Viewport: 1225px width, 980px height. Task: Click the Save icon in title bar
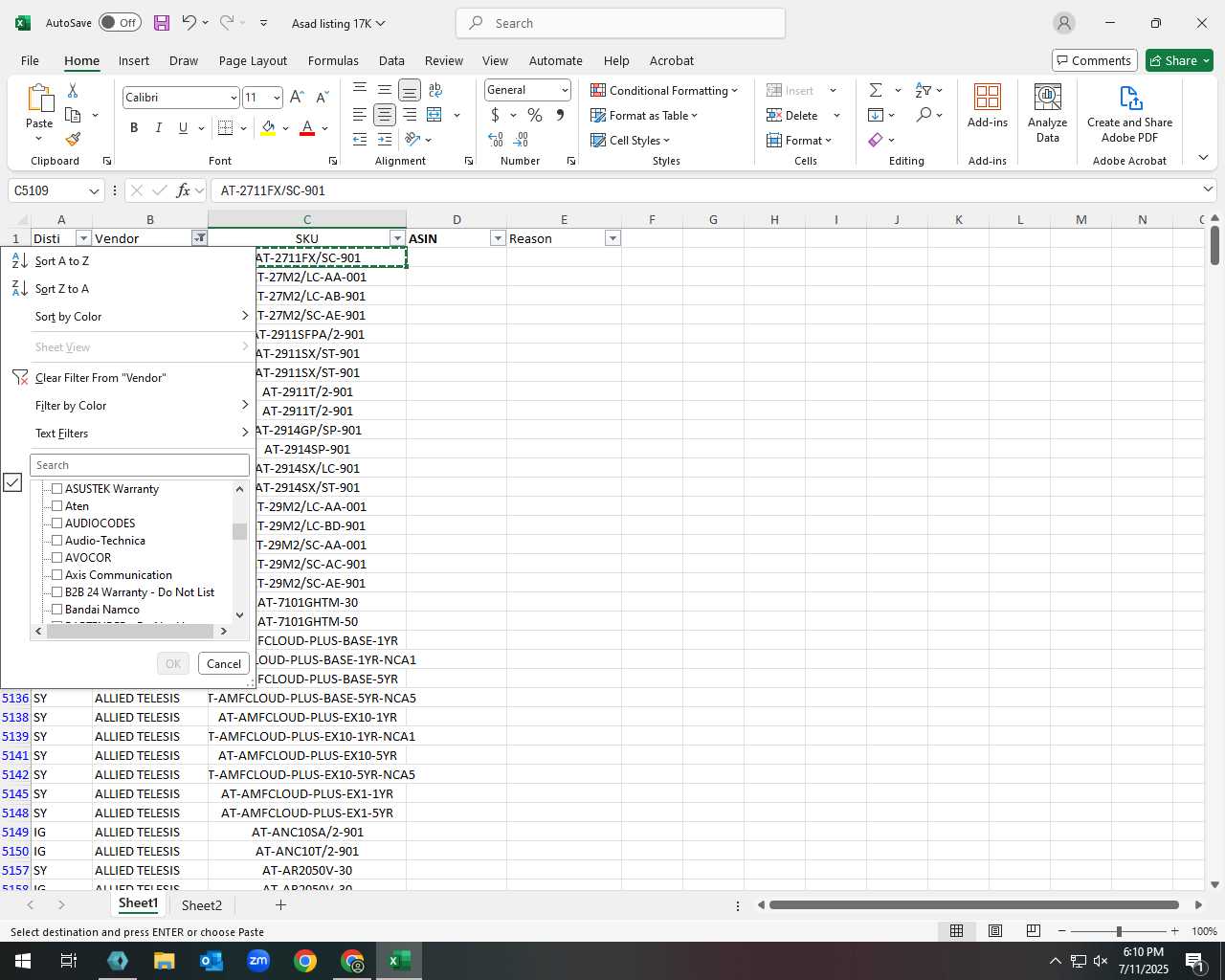click(x=161, y=23)
